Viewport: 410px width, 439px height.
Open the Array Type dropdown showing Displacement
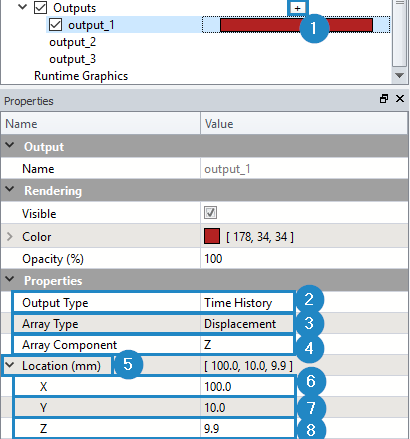[247, 324]
